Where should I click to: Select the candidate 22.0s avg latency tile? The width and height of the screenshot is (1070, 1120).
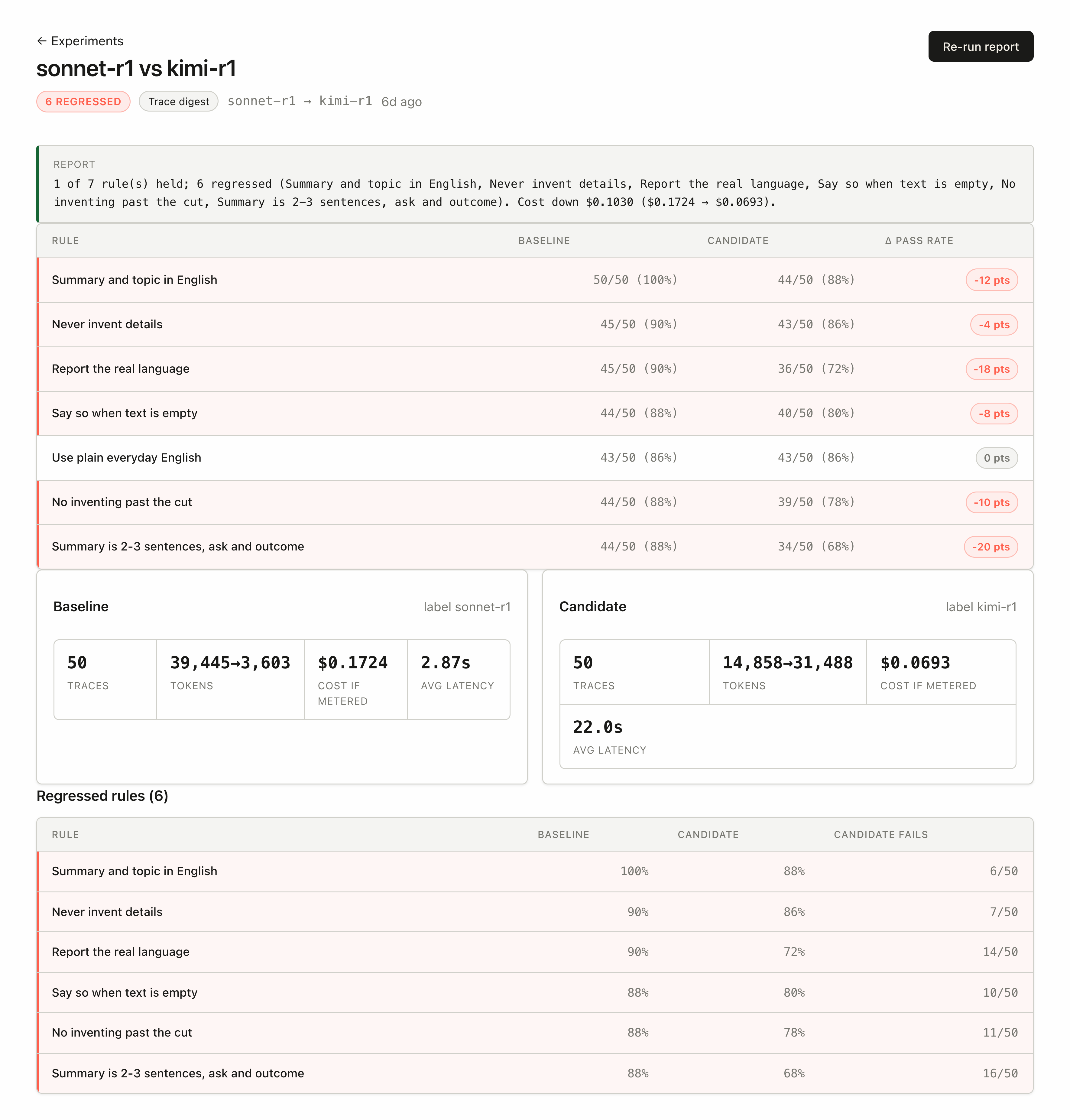(x=788, y=737)
